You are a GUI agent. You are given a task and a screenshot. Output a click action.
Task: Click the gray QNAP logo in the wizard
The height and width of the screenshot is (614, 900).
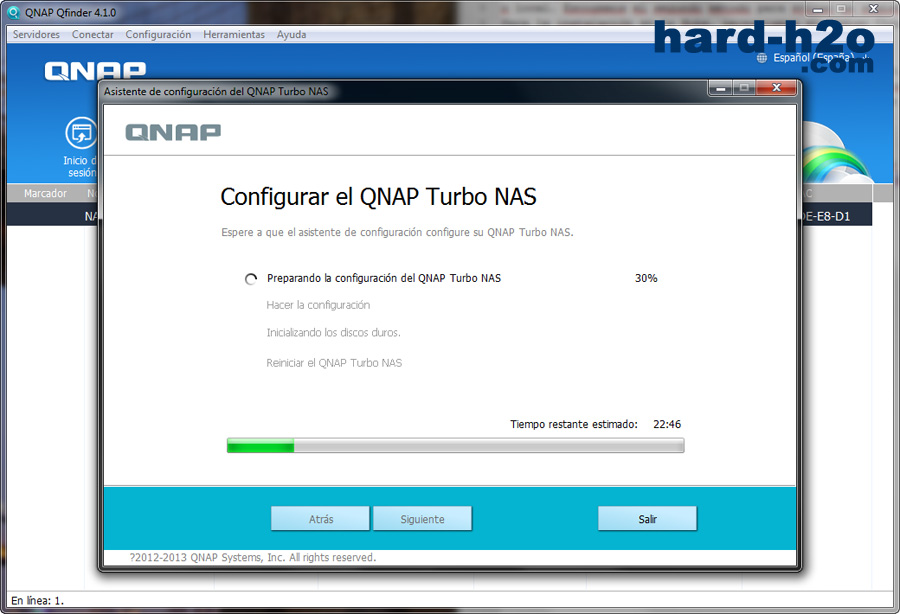[173, 132]
